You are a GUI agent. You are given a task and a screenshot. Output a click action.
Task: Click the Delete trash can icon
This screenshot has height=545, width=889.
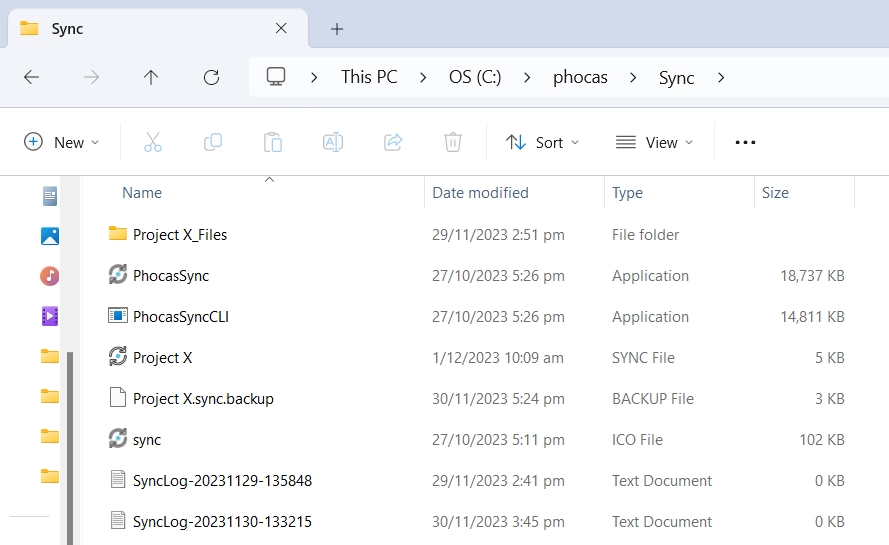click(x=453, y=142)
